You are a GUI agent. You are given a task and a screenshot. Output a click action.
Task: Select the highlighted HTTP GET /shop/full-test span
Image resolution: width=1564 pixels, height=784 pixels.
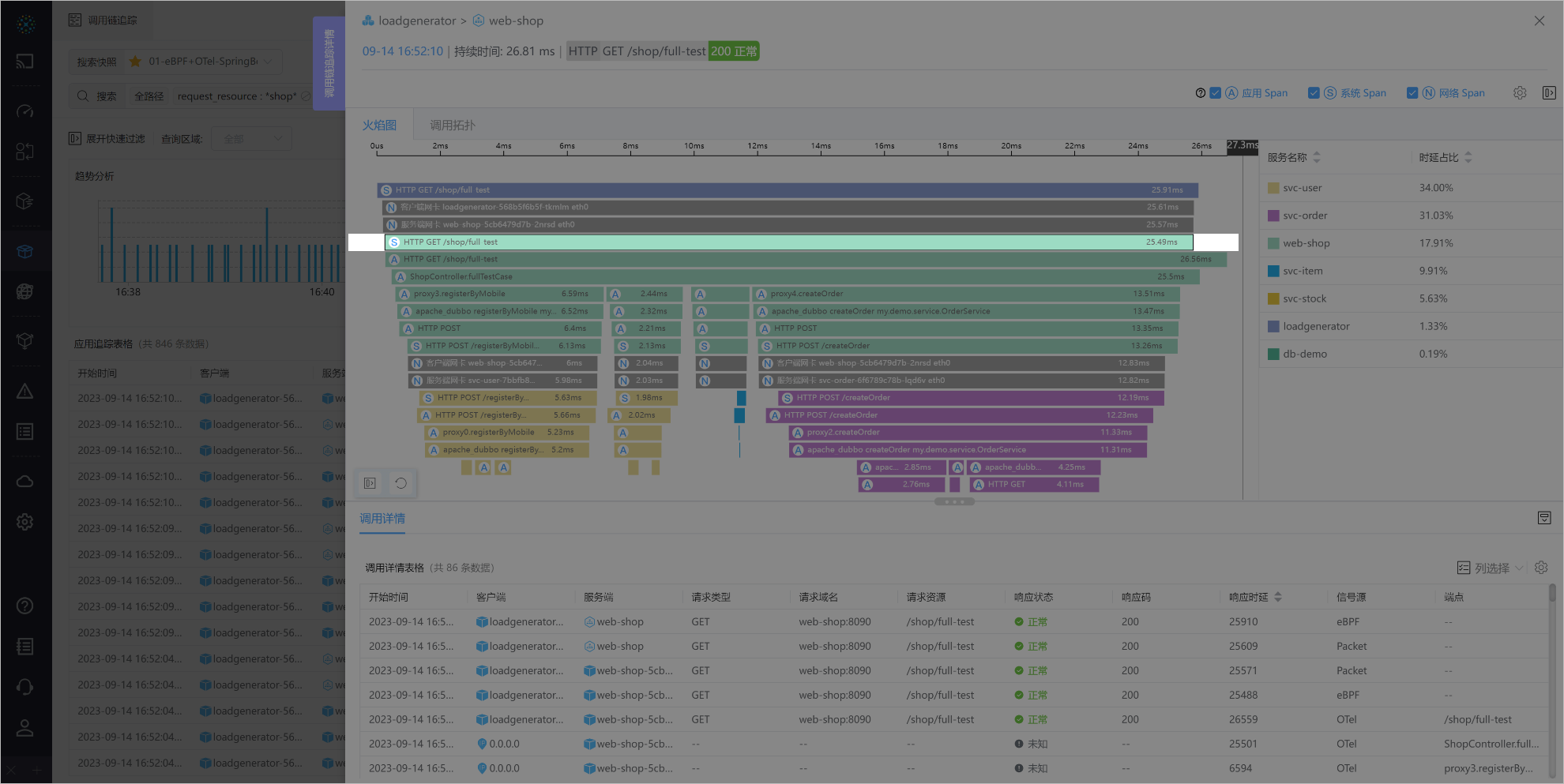[788, 242]
